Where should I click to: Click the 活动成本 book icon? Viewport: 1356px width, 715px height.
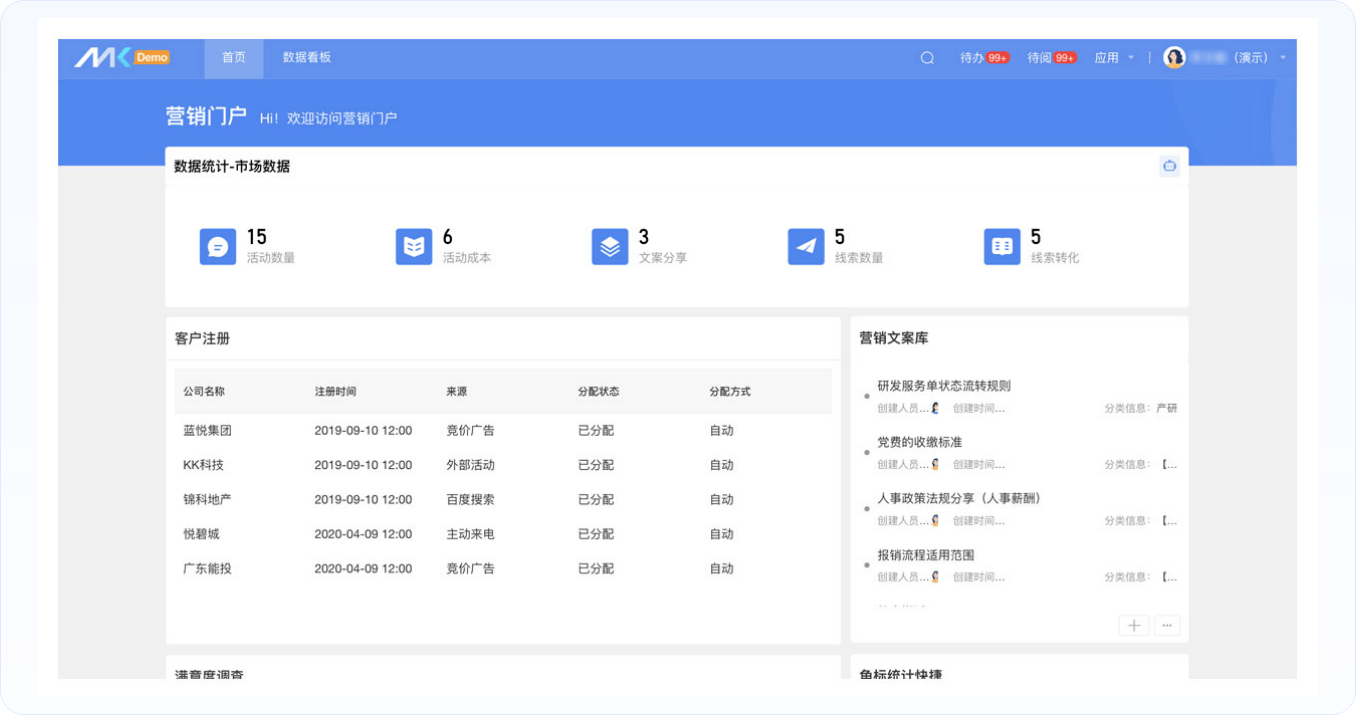(414, 246)
